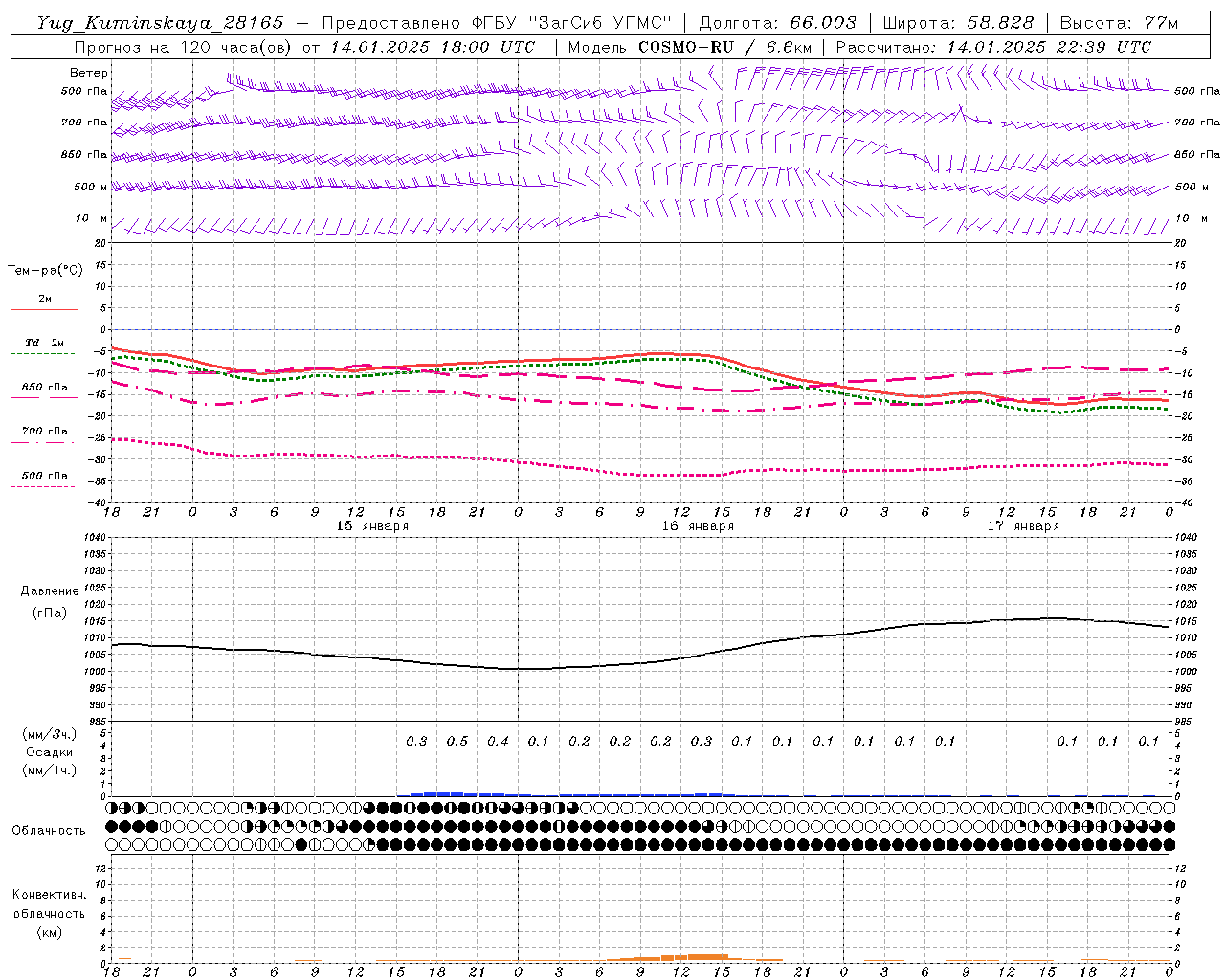The height and width of the screenshot is (980, 1225).
Task: Click the 500 гПа temperature legend label
Action: tap(44, 476)
